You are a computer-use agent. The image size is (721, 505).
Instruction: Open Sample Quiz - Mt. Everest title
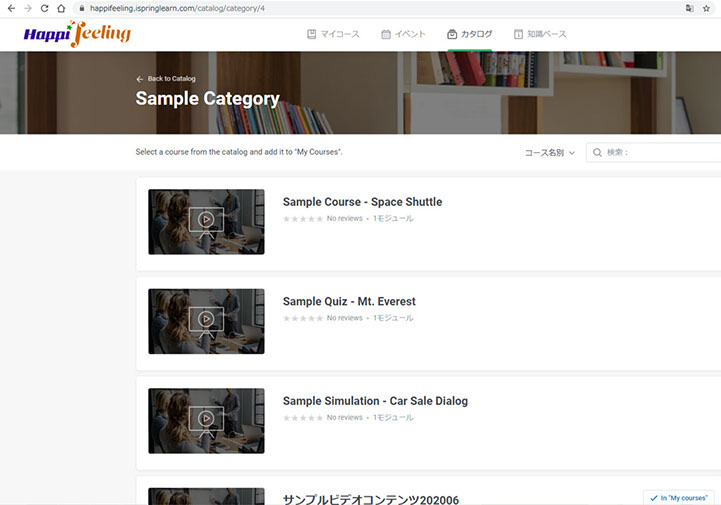[349, 301]
